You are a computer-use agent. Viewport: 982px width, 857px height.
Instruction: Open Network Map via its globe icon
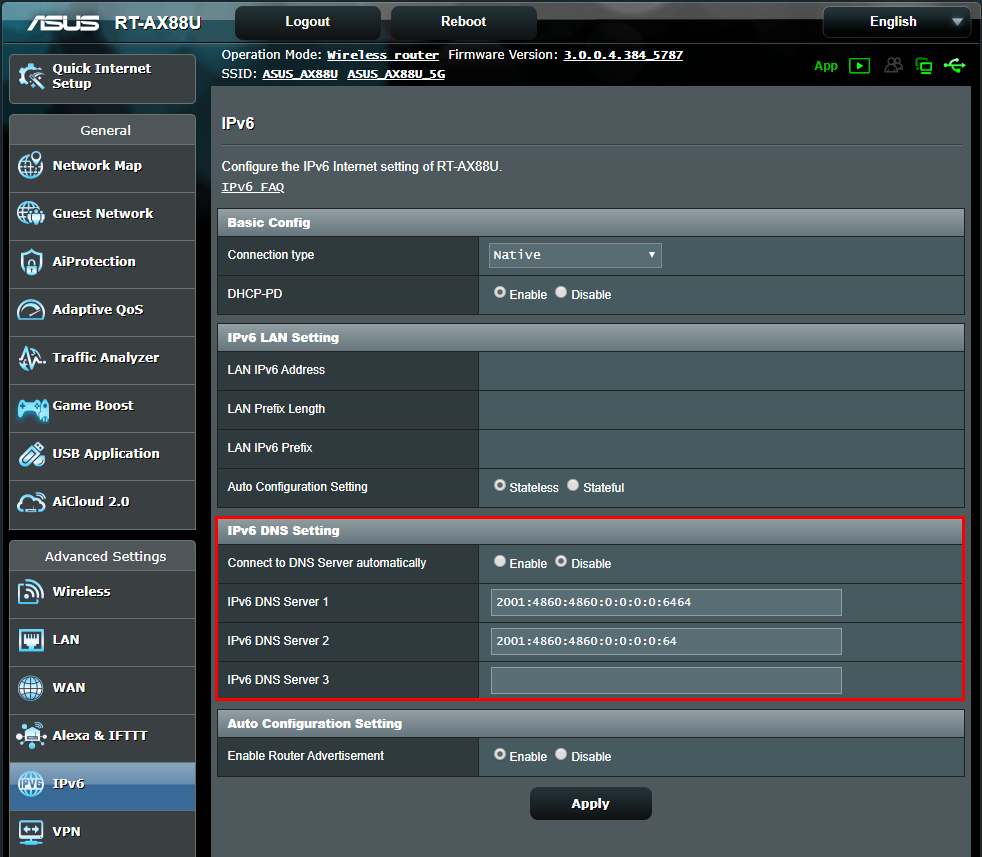click(31, 165)
